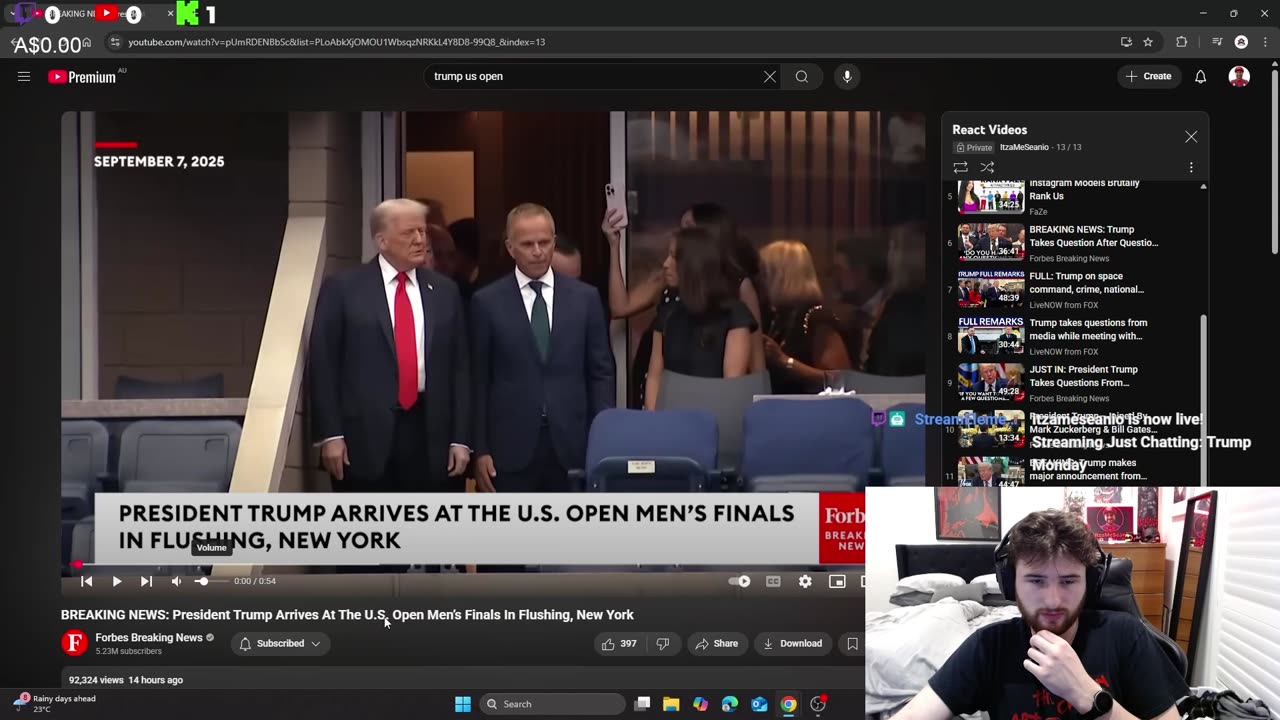Close the React Videos playlist panel
Viewport: 1280px width, 720px height.
[x=1191, y=137]
